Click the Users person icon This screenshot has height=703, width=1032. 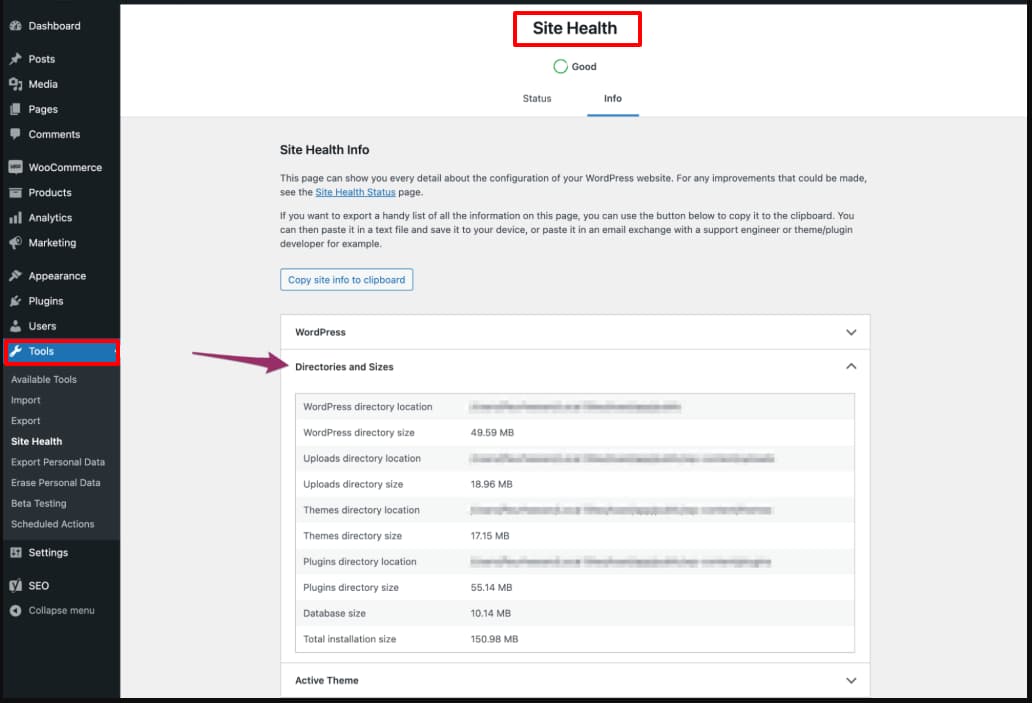tap(16, 326)
